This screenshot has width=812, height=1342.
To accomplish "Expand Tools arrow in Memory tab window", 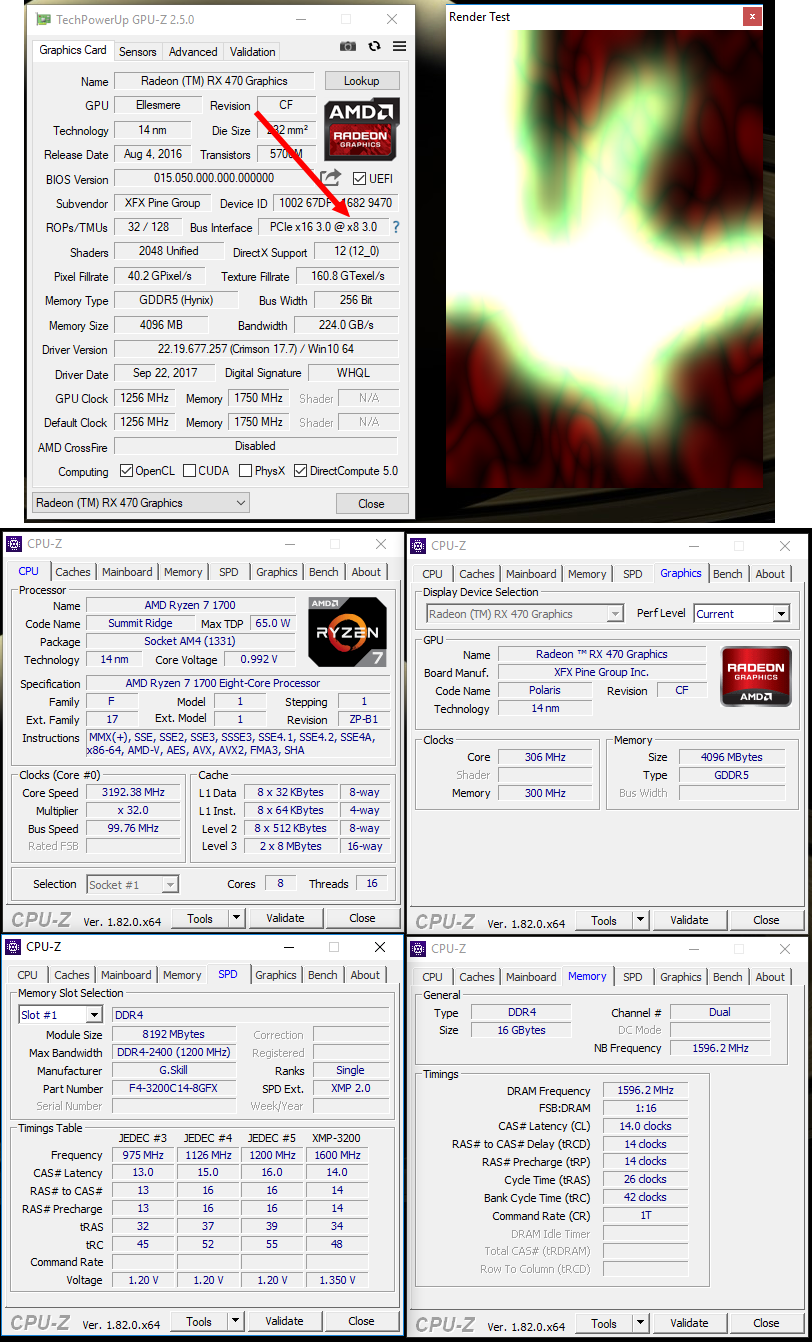I will pyautogui.click(x=641, y=1323).
